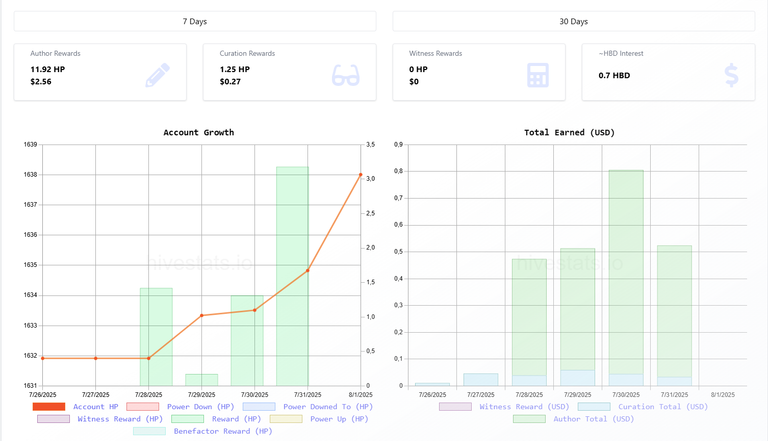Click the Power Up (HP) legend label
This screenshot has width=768, height=441.
(339, 419)
